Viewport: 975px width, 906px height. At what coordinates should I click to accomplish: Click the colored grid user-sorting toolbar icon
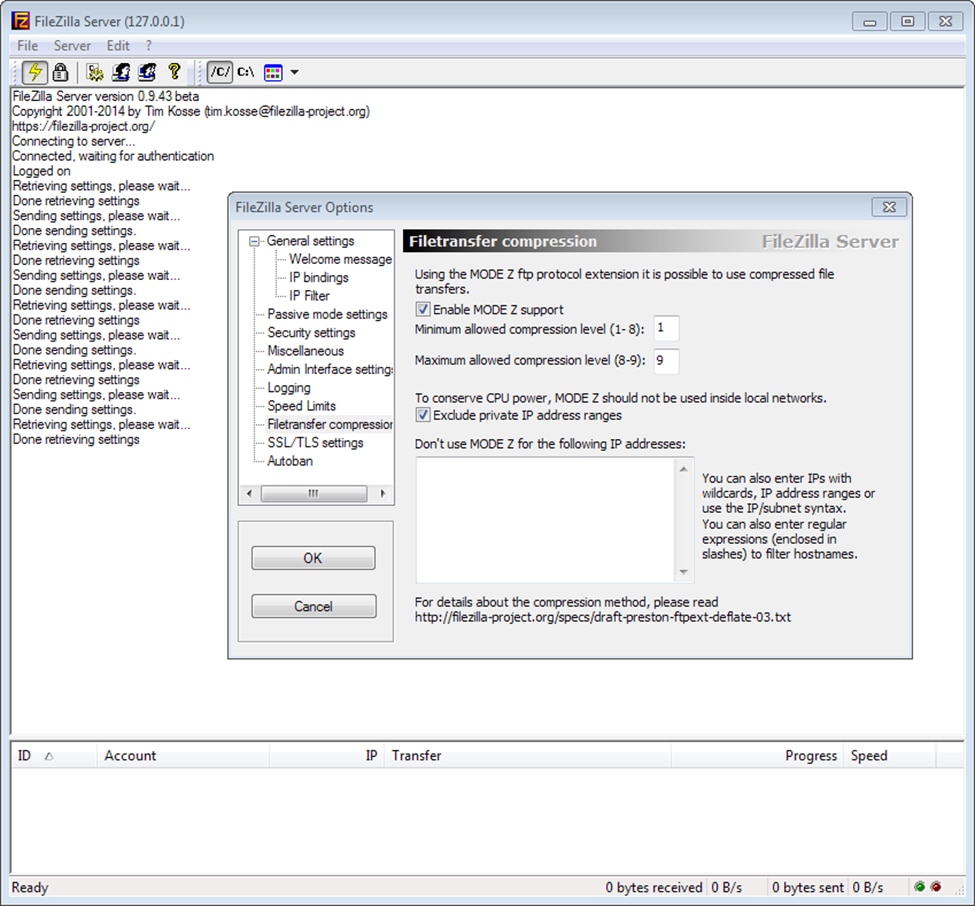pos(273,73)
